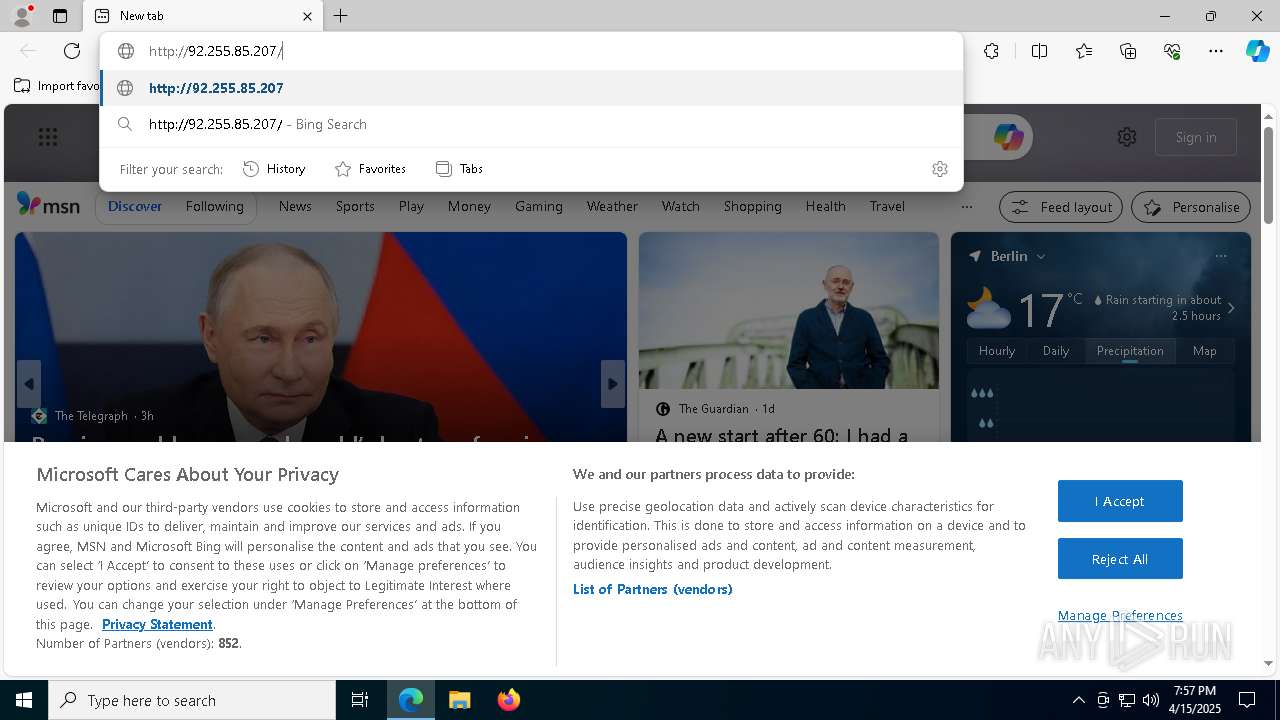Click the Back navigation arrow
Viewport: 1280px width, 720px height.
28,51
